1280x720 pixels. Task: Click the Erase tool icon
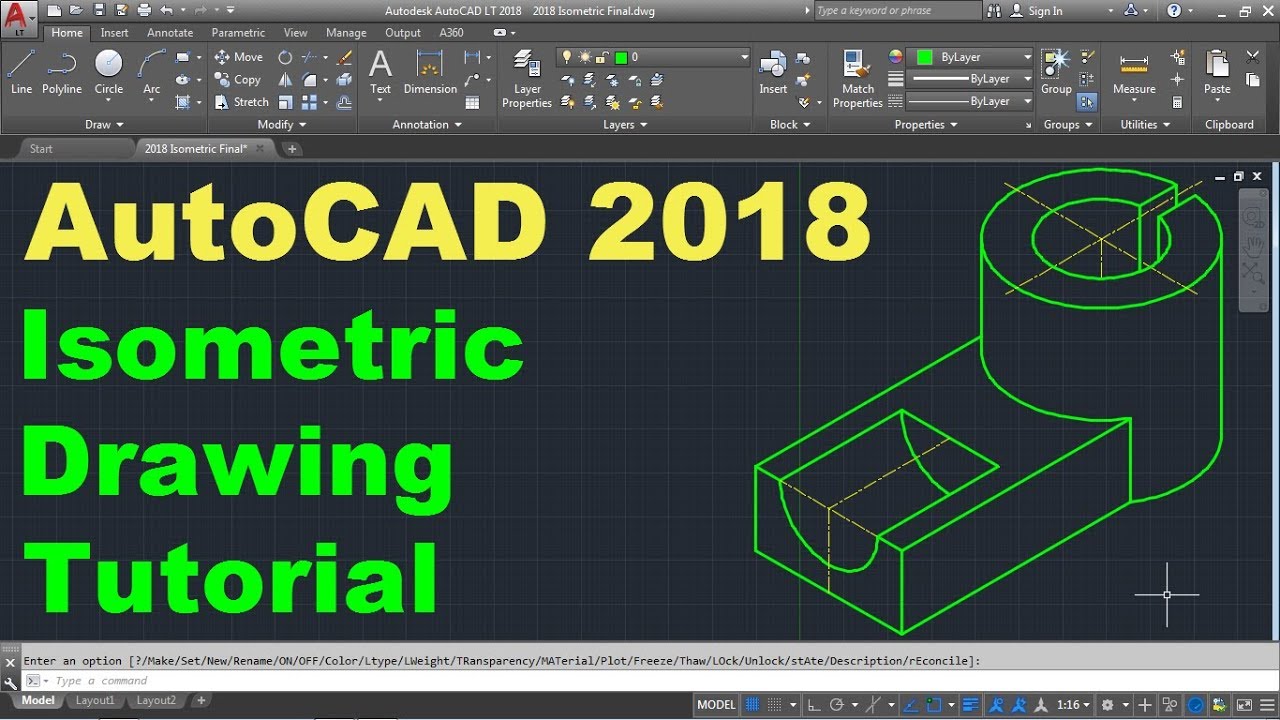pyautogui.click(x=345, y=57)
